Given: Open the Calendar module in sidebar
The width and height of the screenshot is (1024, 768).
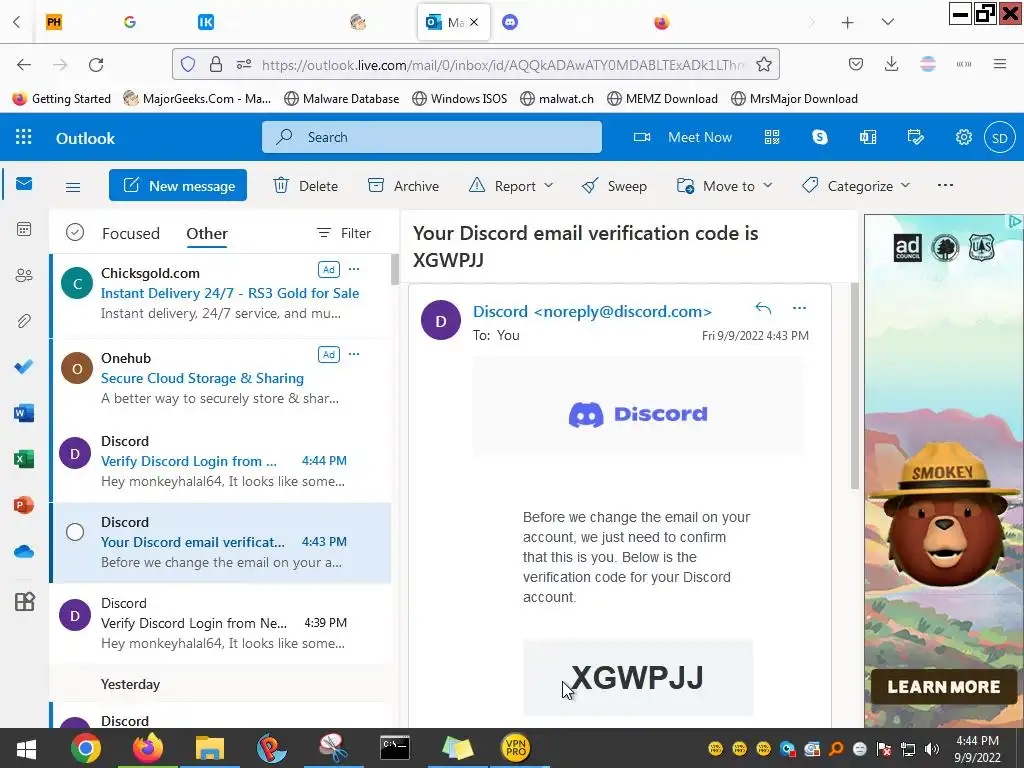Looking at the screenshot, I should 24,229.
